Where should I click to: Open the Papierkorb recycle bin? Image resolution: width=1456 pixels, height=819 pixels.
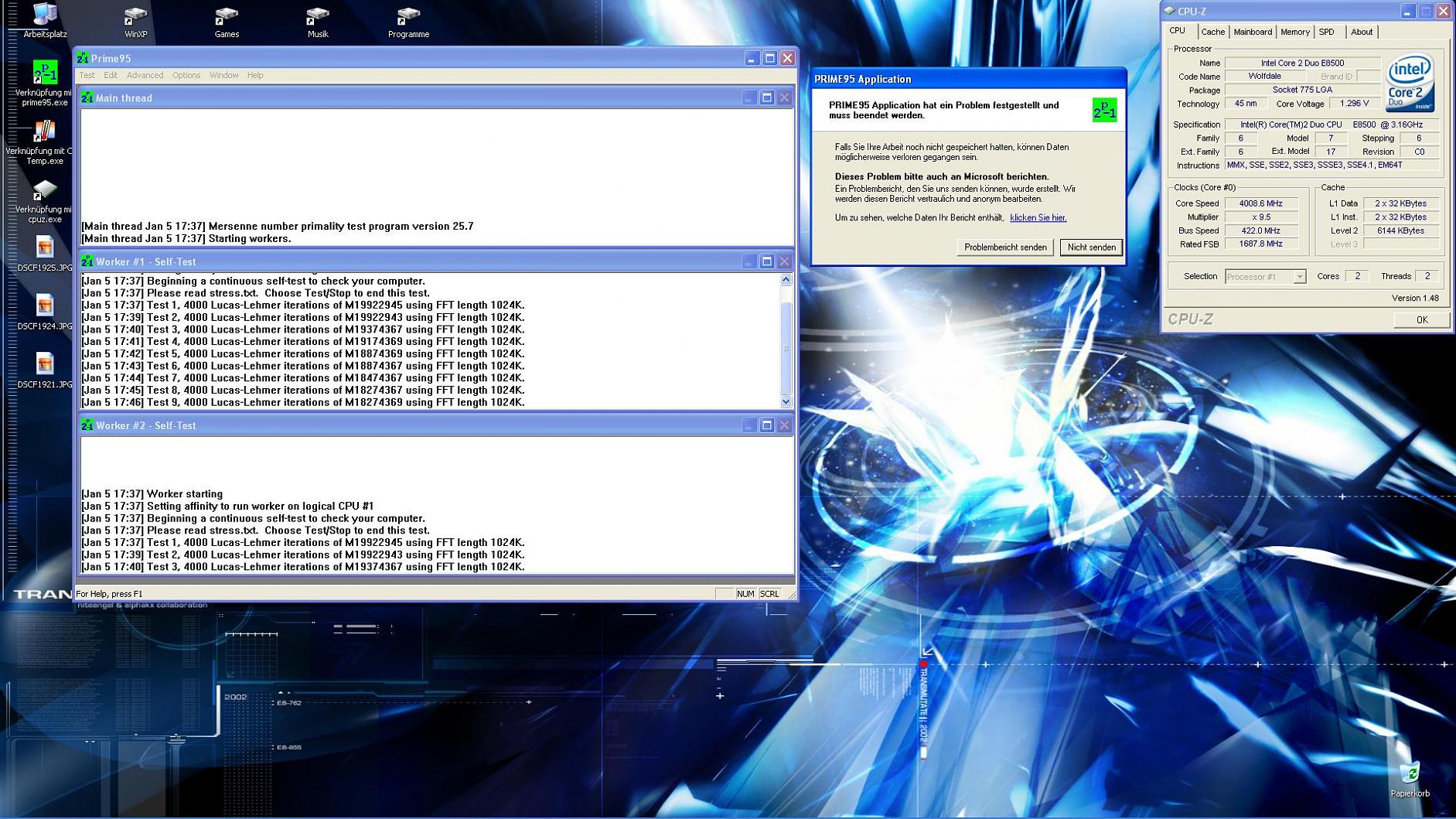pos(1410,780)
